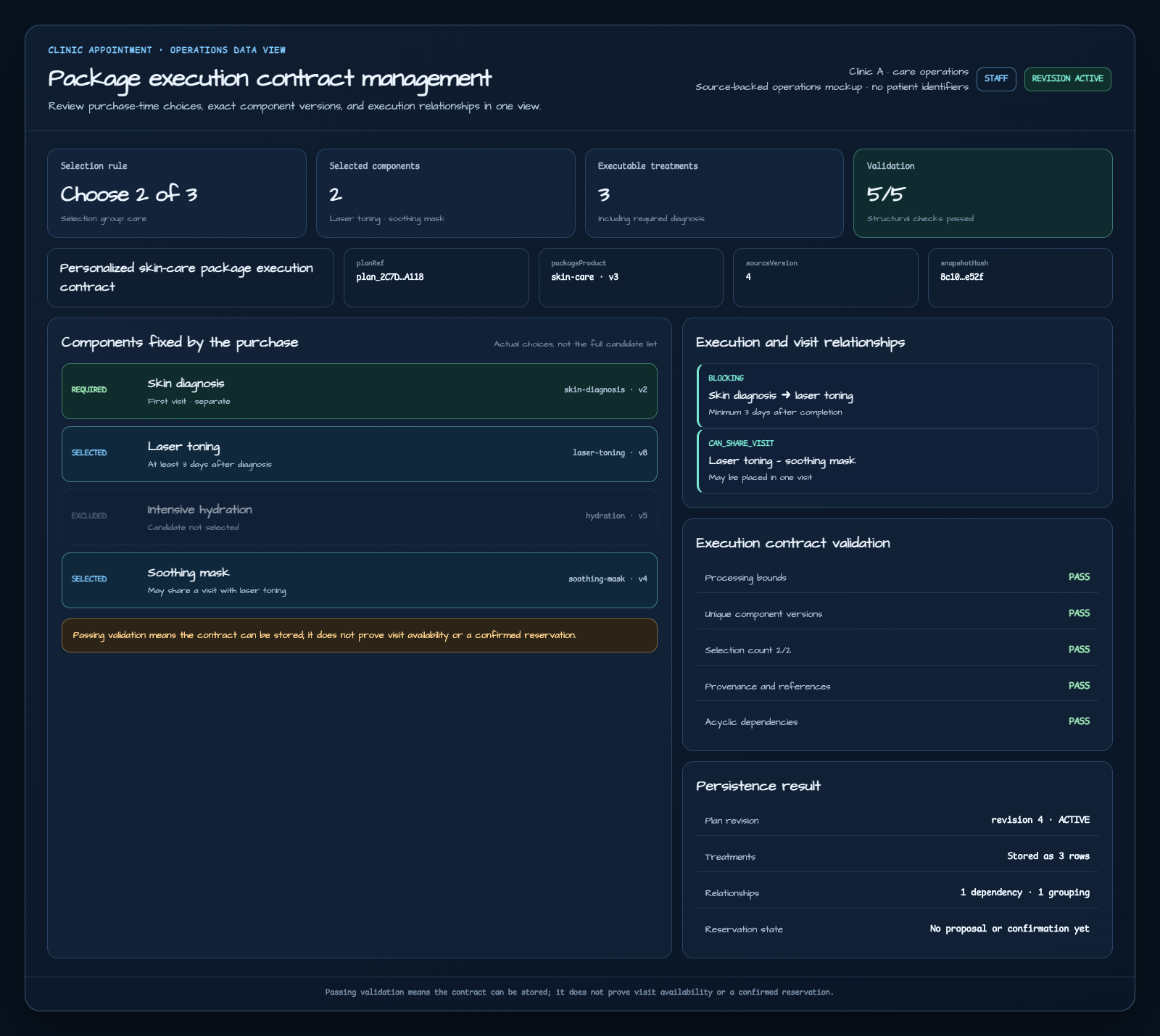Select the Laser toning component row
This screenshot has width=1160, height=1036.
(x=360, y=454)
